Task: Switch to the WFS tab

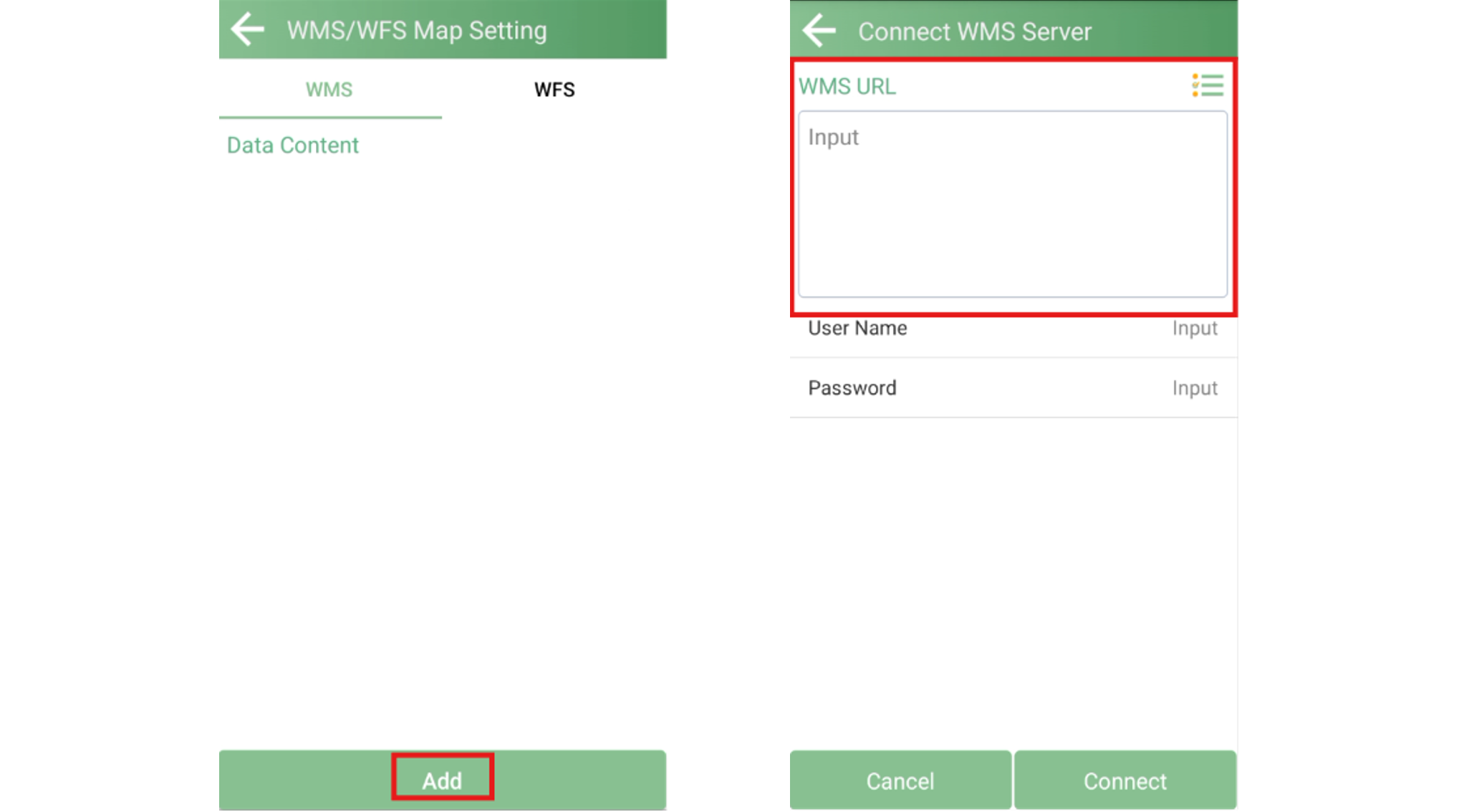Action: point(554,90)
